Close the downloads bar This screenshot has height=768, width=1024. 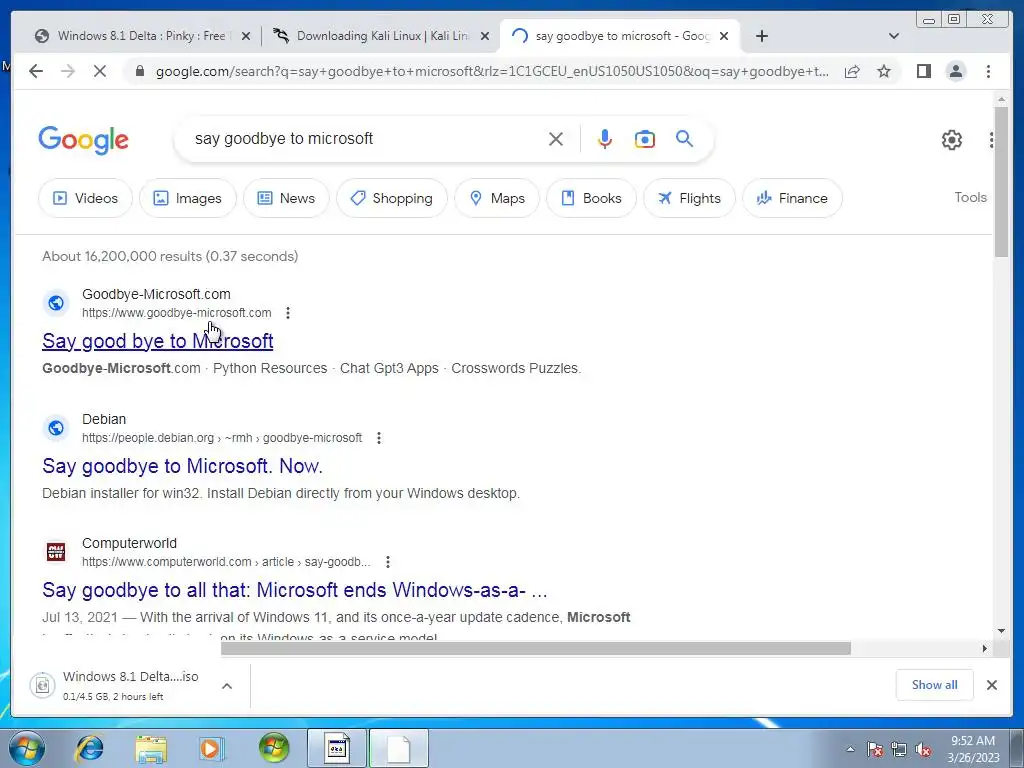(991, 685)
